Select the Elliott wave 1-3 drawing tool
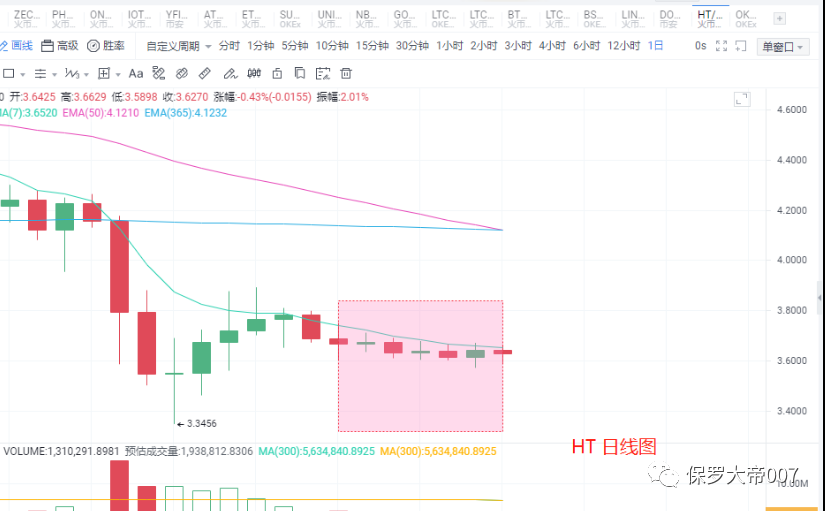This screenshot has height=511, width=825. point(72,74)
